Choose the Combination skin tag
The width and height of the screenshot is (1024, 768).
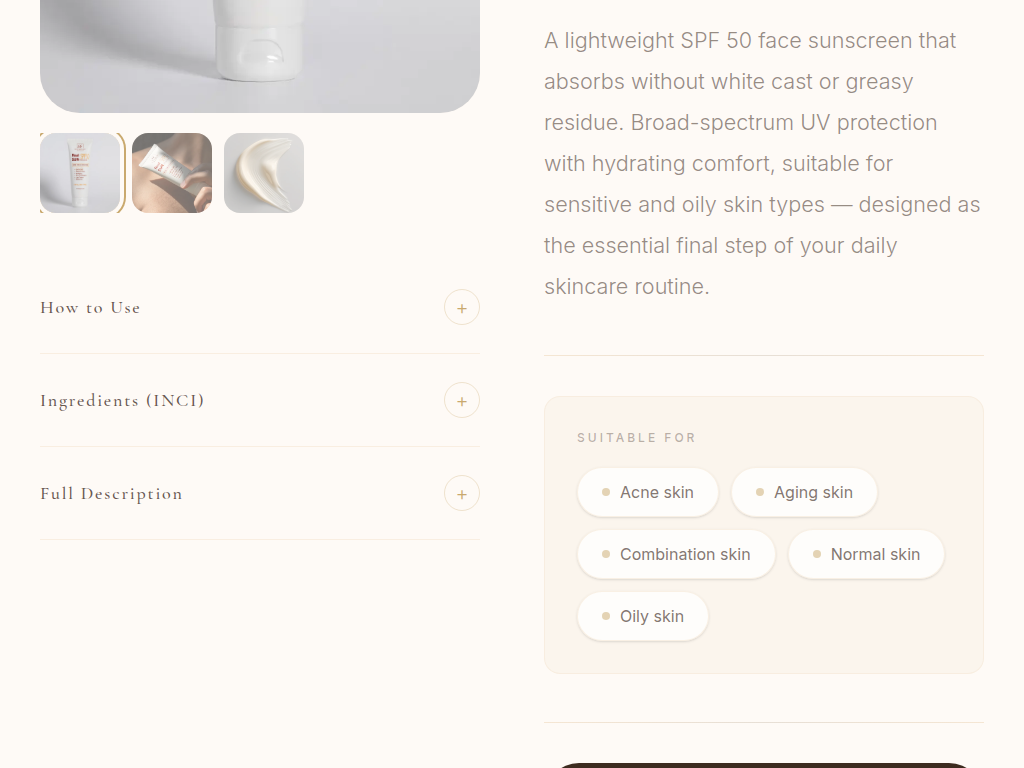676,554
